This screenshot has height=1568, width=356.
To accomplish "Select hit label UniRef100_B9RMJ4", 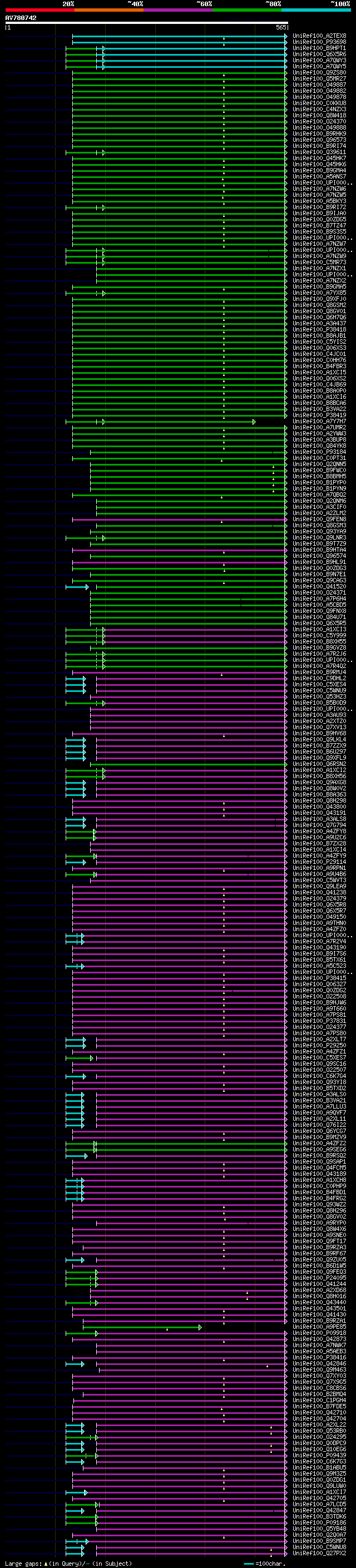I will pyautogui.click(x=319, y=672).
